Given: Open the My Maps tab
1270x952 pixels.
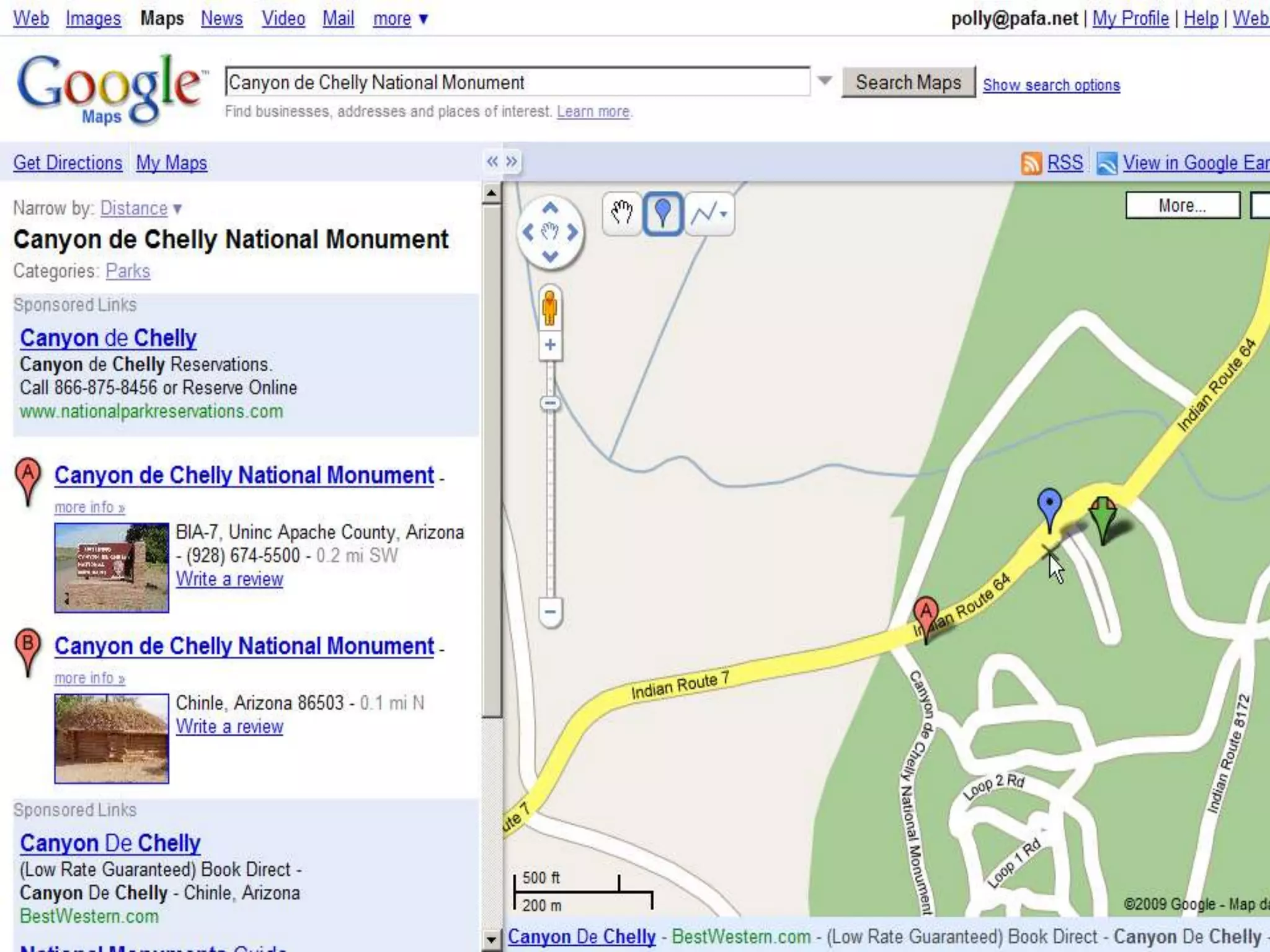Looking at the screenshot, I should 171,163.
